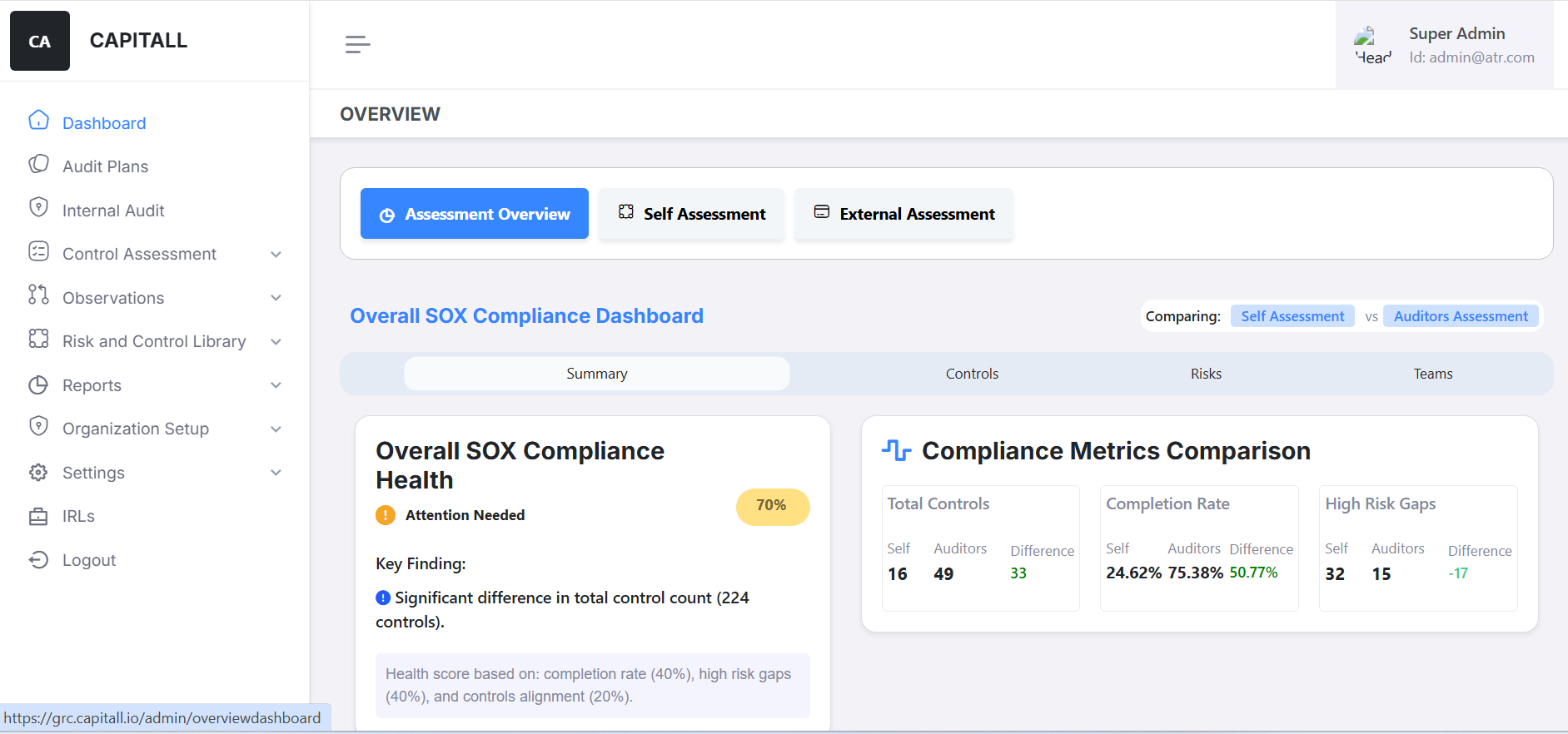Image resolution: width=1568 pixels, height=734 pixels.
Task: Click the Self Assessment button
Action: (x=691, y=214)
